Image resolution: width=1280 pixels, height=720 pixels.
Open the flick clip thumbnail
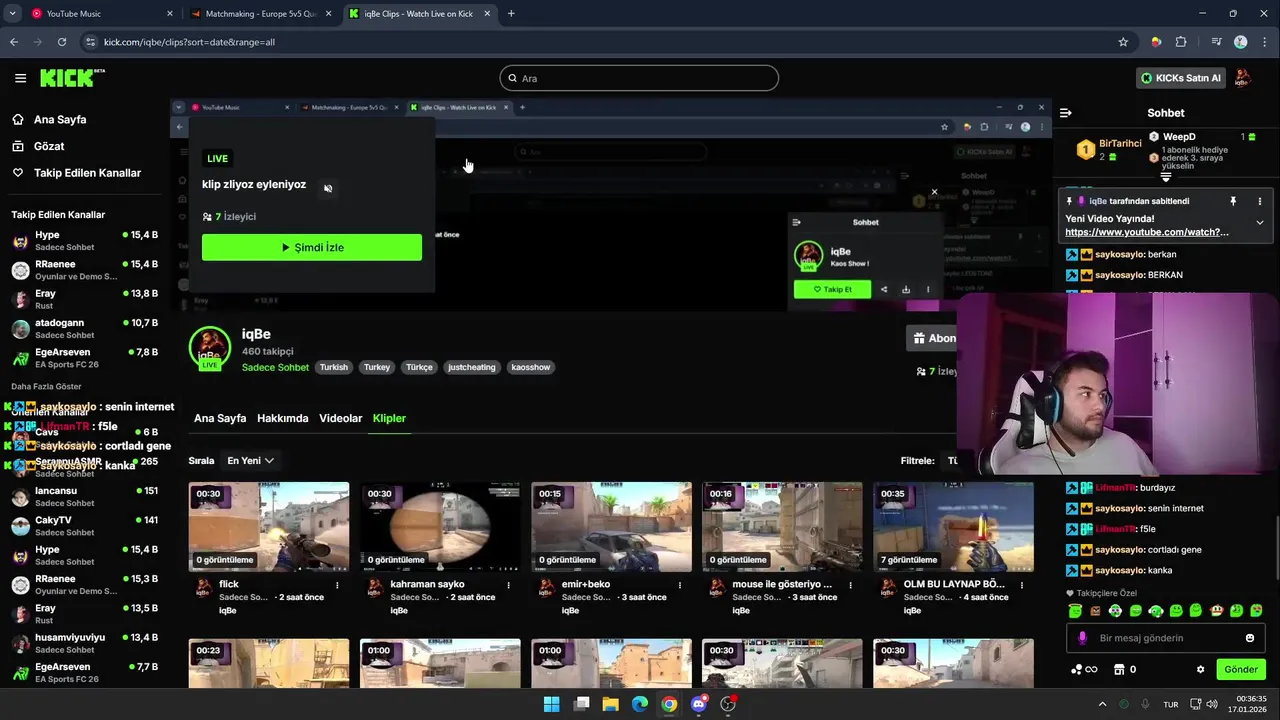point(269,527)
